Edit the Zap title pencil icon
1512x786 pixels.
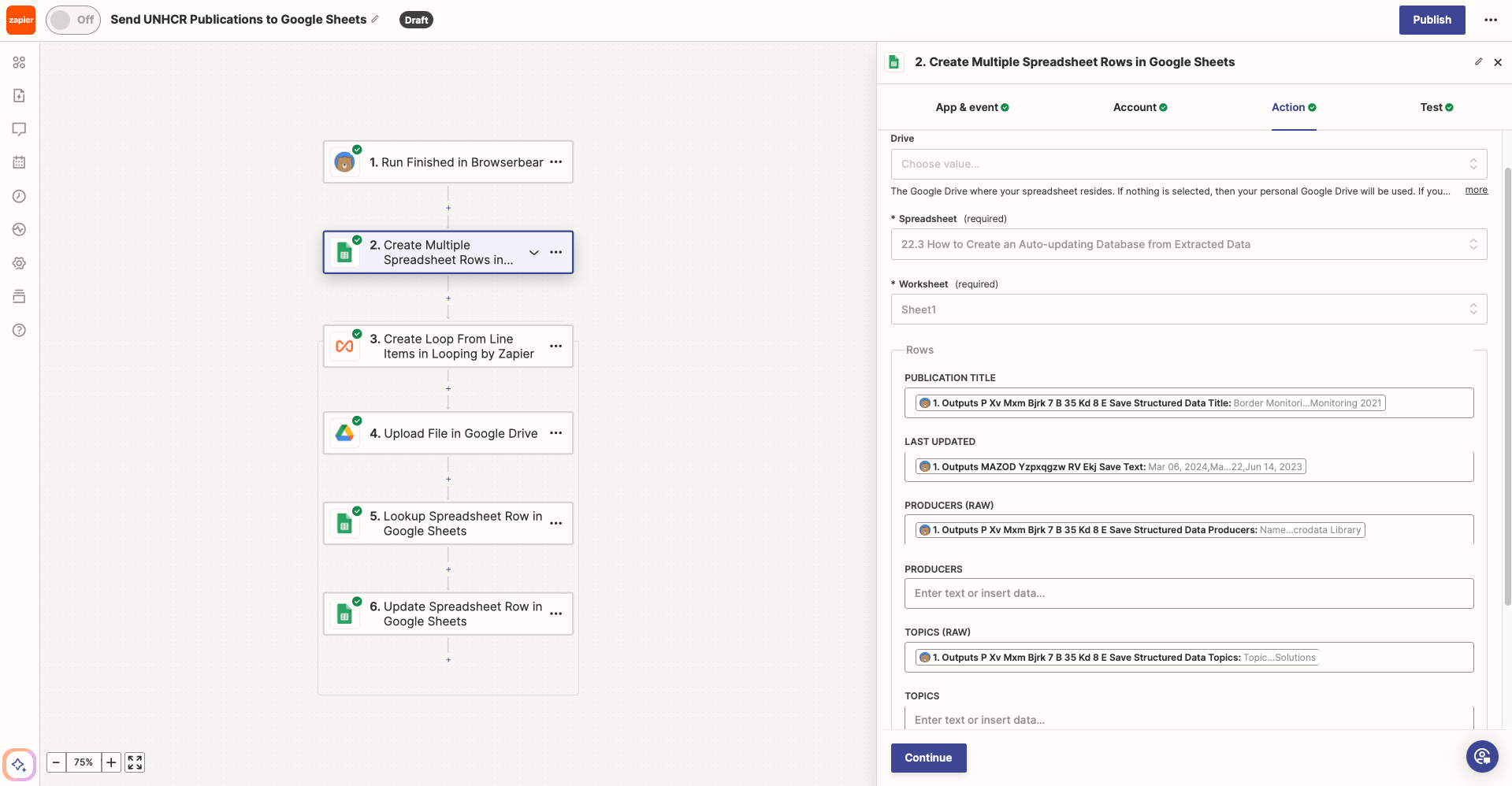click(x=375, y=19)
